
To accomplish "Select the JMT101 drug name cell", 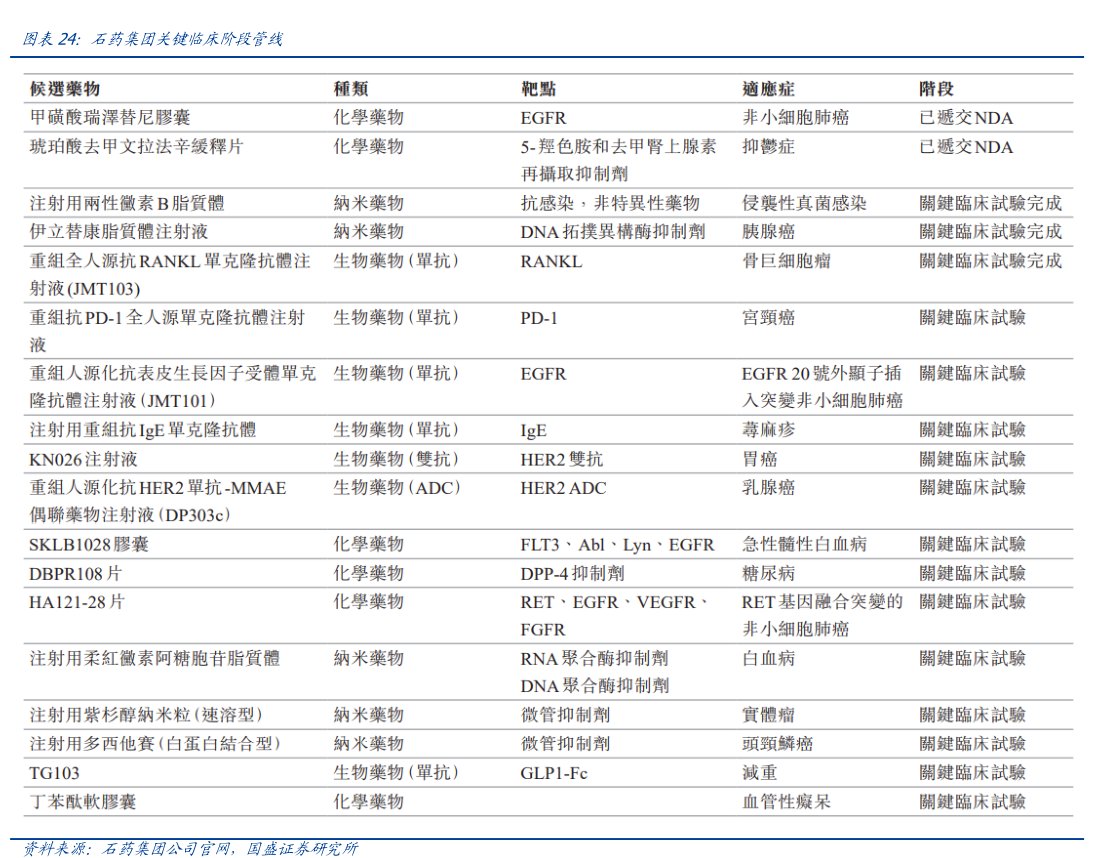I will (x=172, y=387).
